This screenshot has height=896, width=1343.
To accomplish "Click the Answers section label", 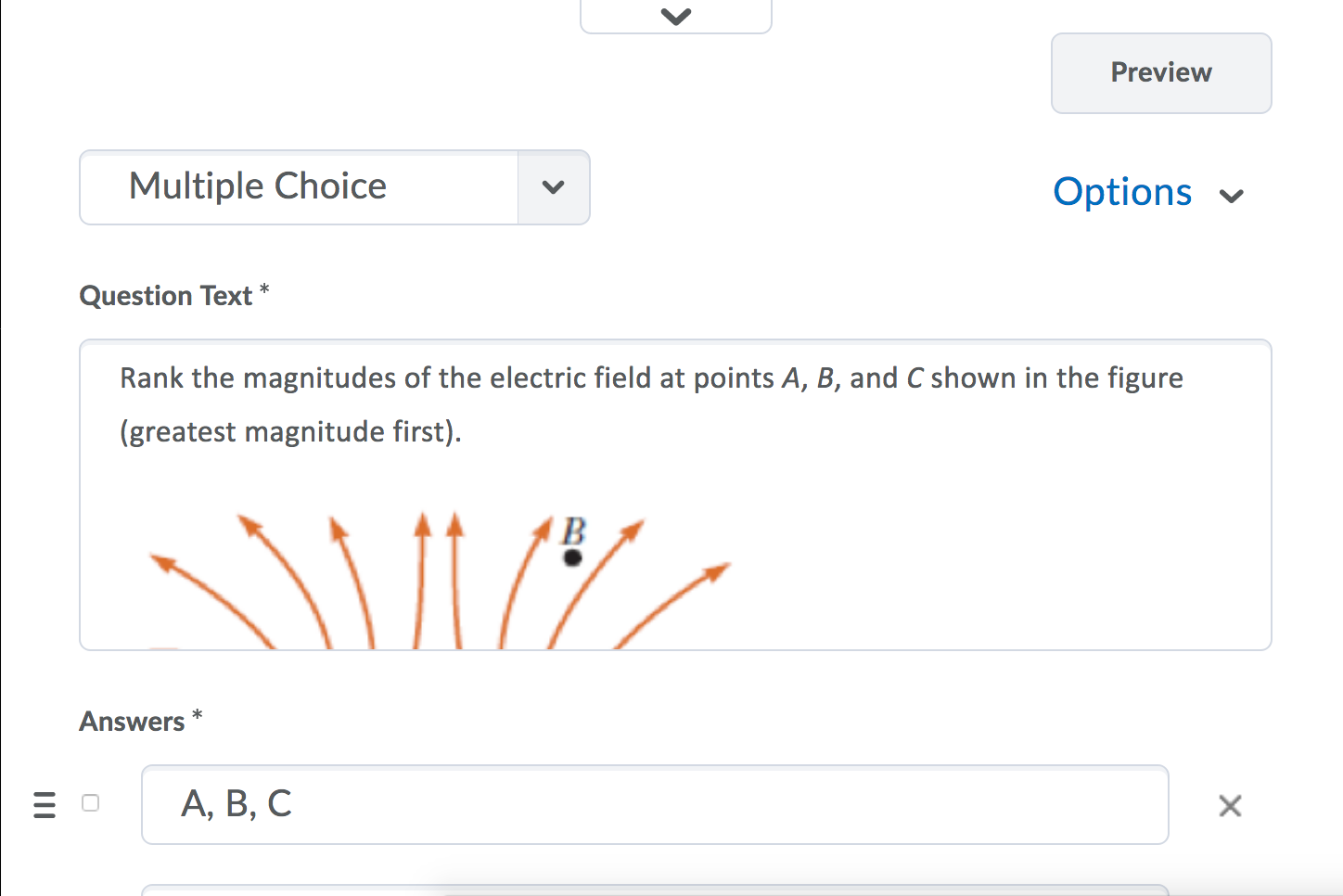I will [133, 722].
